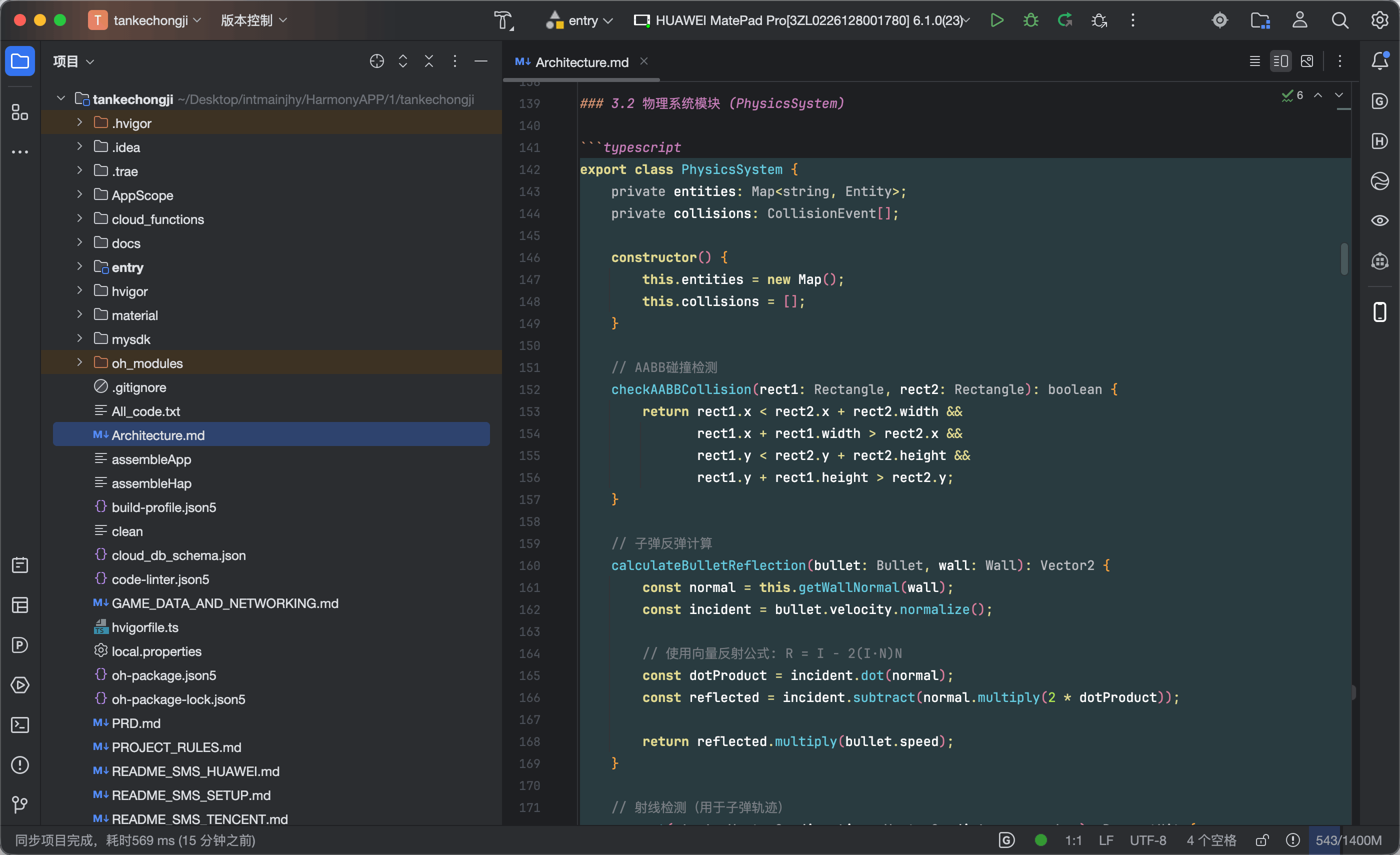1400x855 pixels.
Task: Open Search Everywhere magnifier
Action: tap(1340, 20)
